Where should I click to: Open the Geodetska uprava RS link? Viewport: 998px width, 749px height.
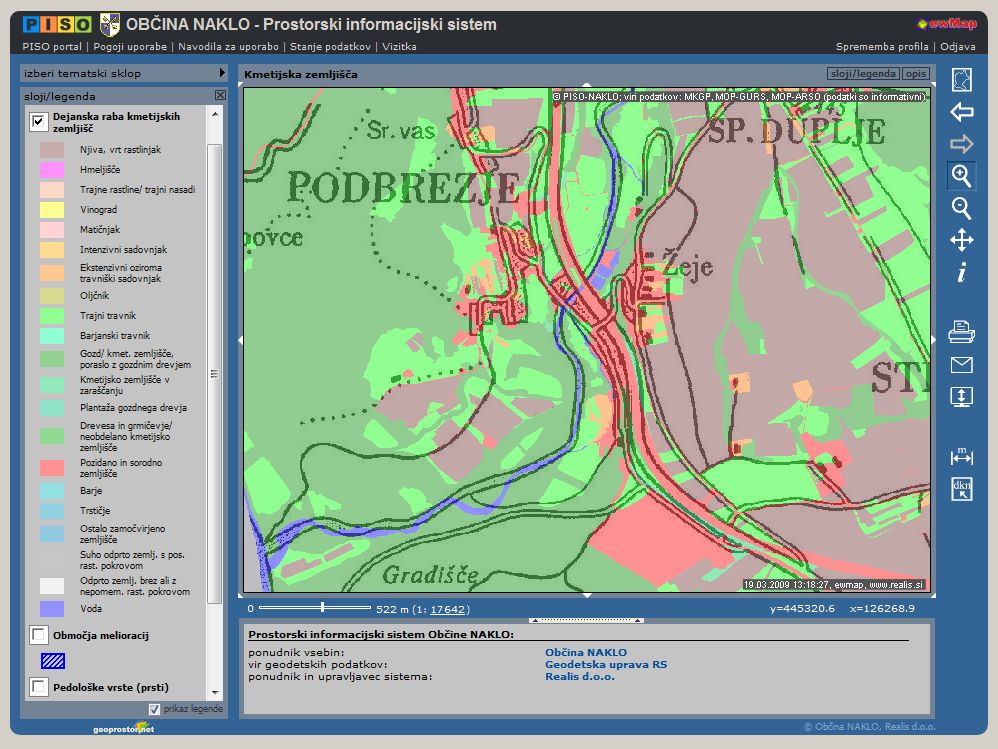[605, 664]
